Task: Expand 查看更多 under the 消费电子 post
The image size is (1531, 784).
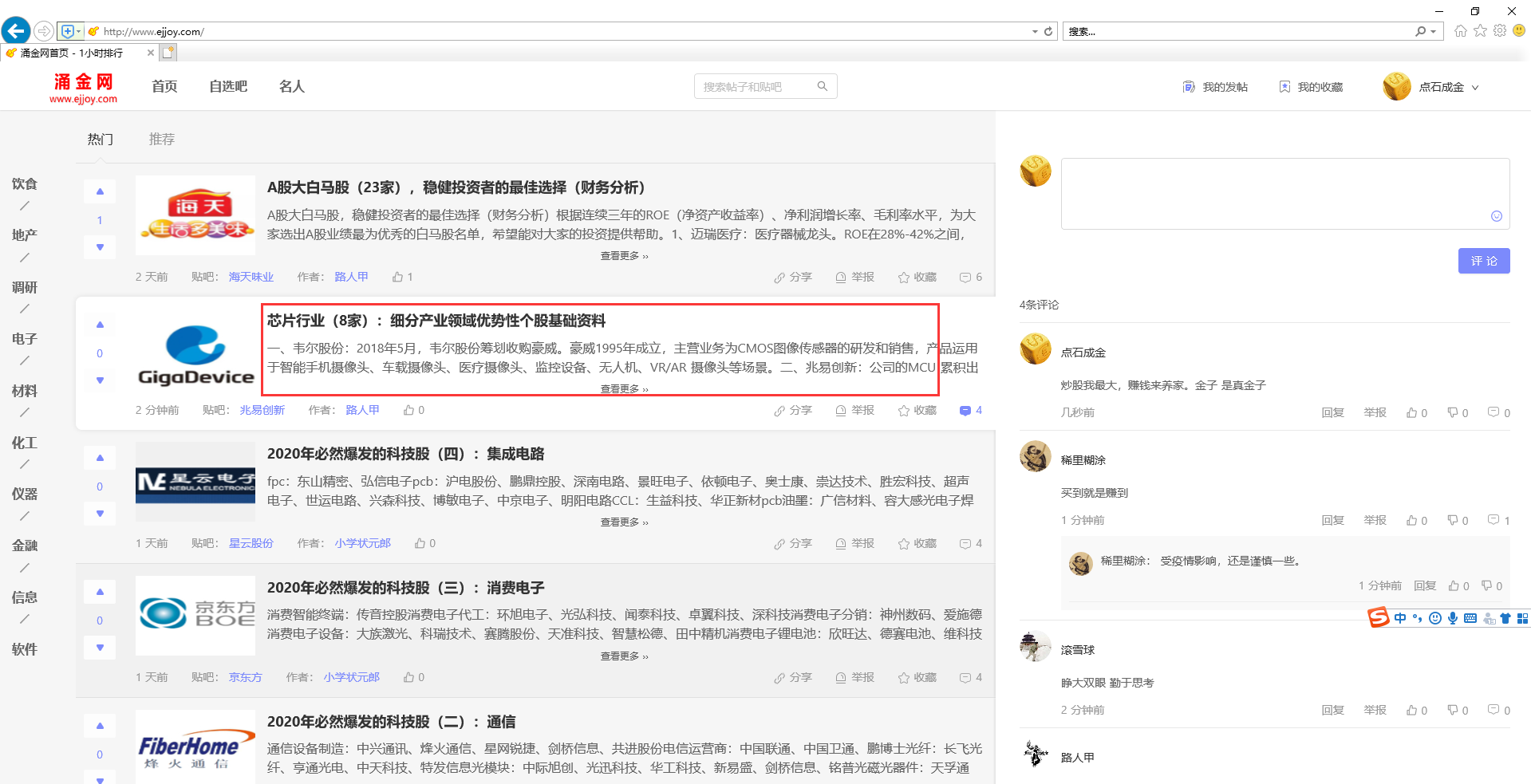Action: [624, 656]
